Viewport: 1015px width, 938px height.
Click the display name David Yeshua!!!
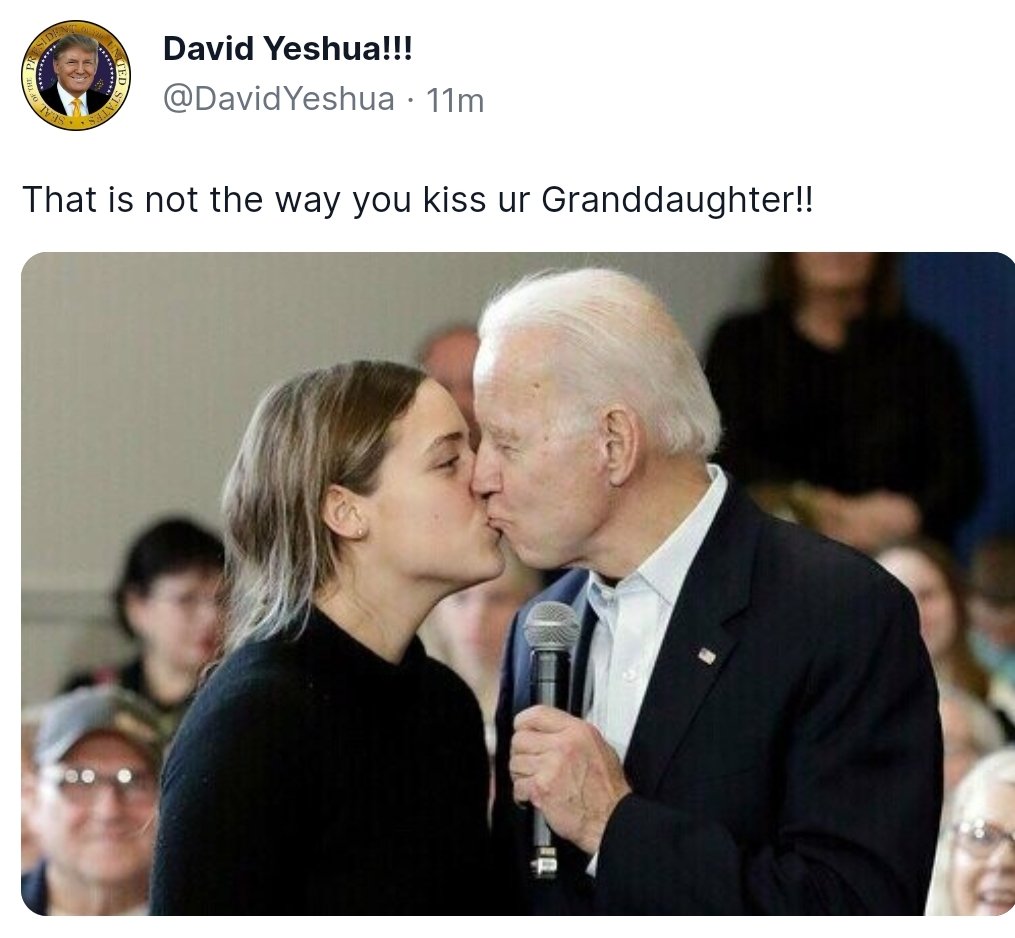[287, 49]
